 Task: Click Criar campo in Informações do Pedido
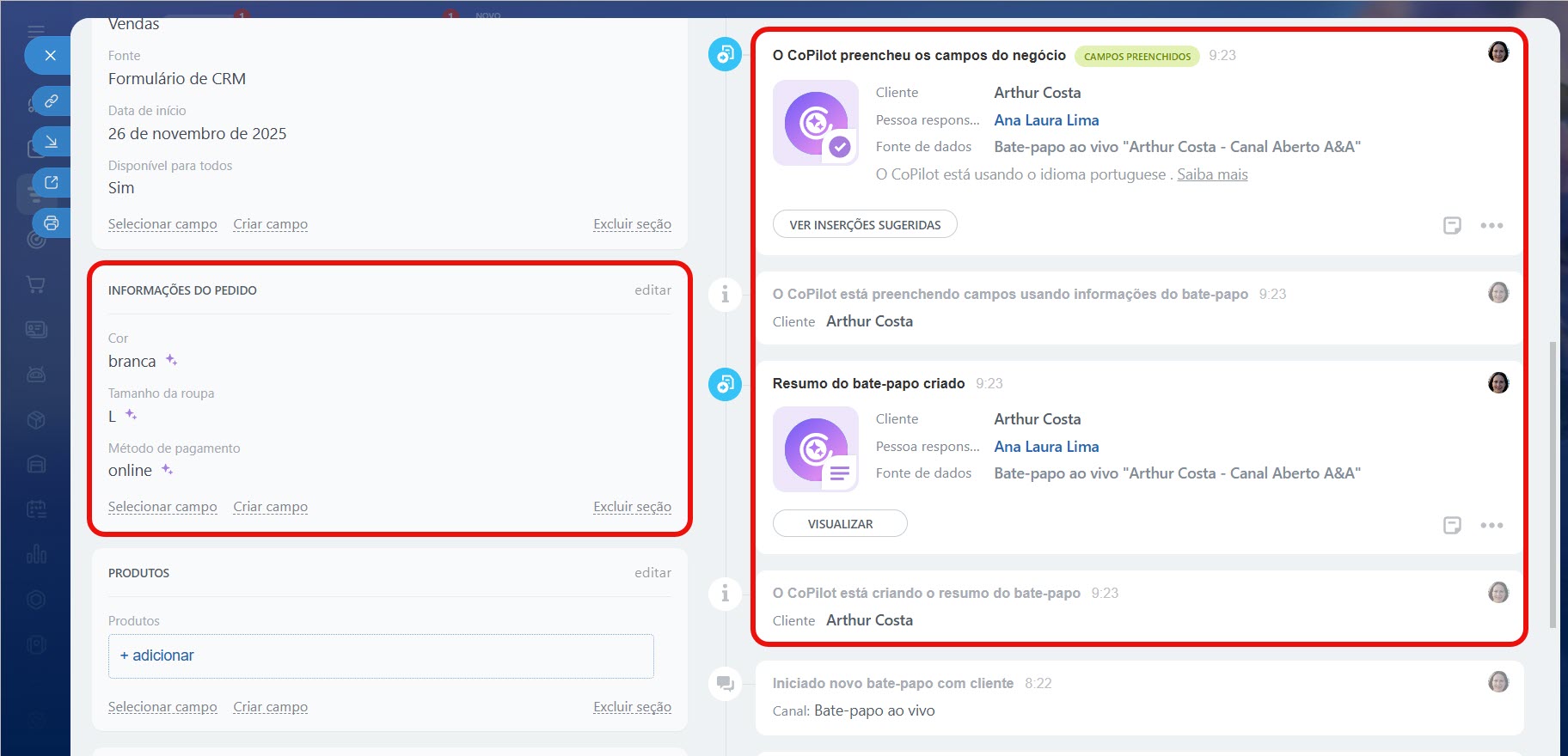click(270, 507)
